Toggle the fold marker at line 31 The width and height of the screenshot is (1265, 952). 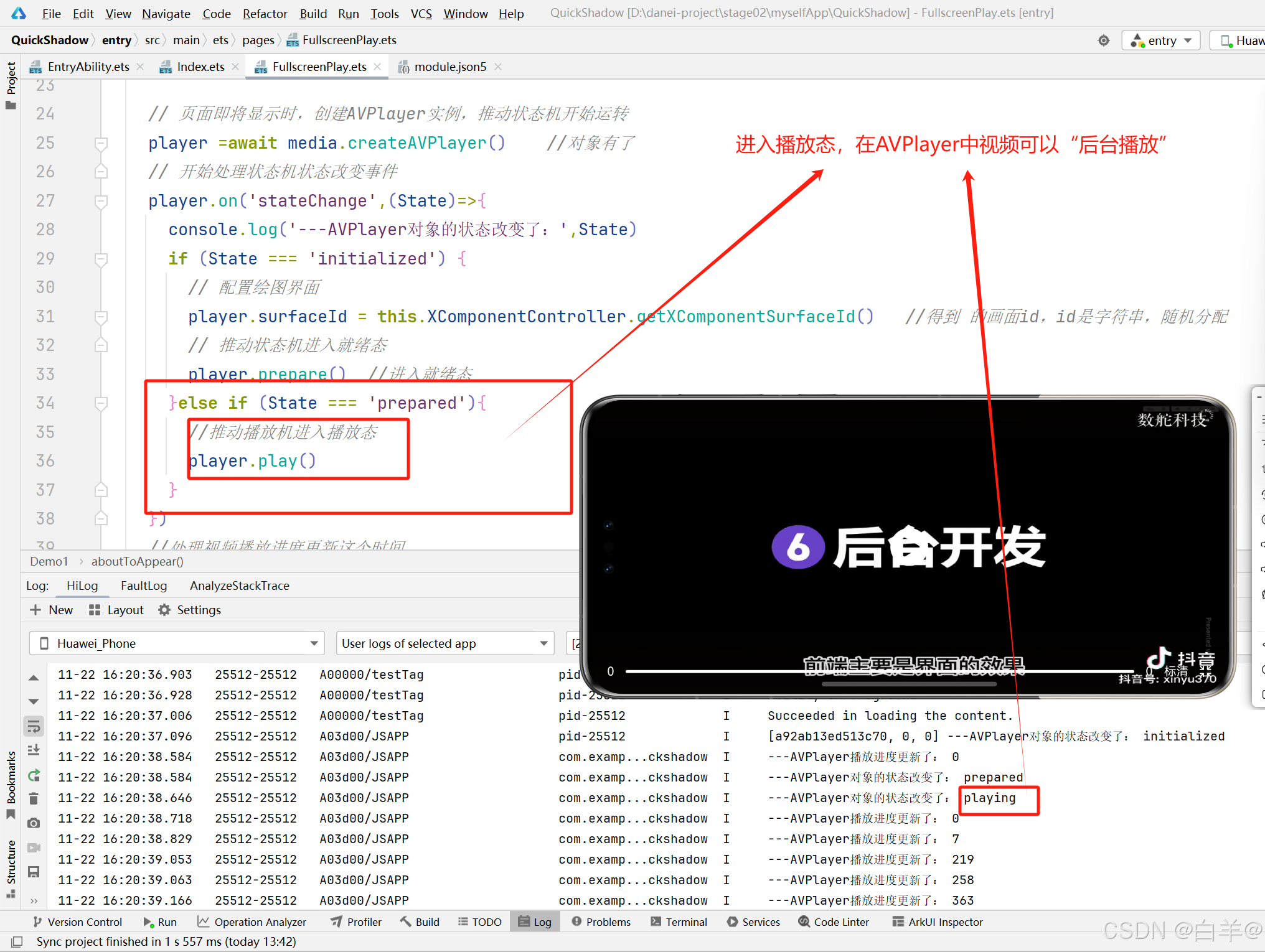click(101, 317)
